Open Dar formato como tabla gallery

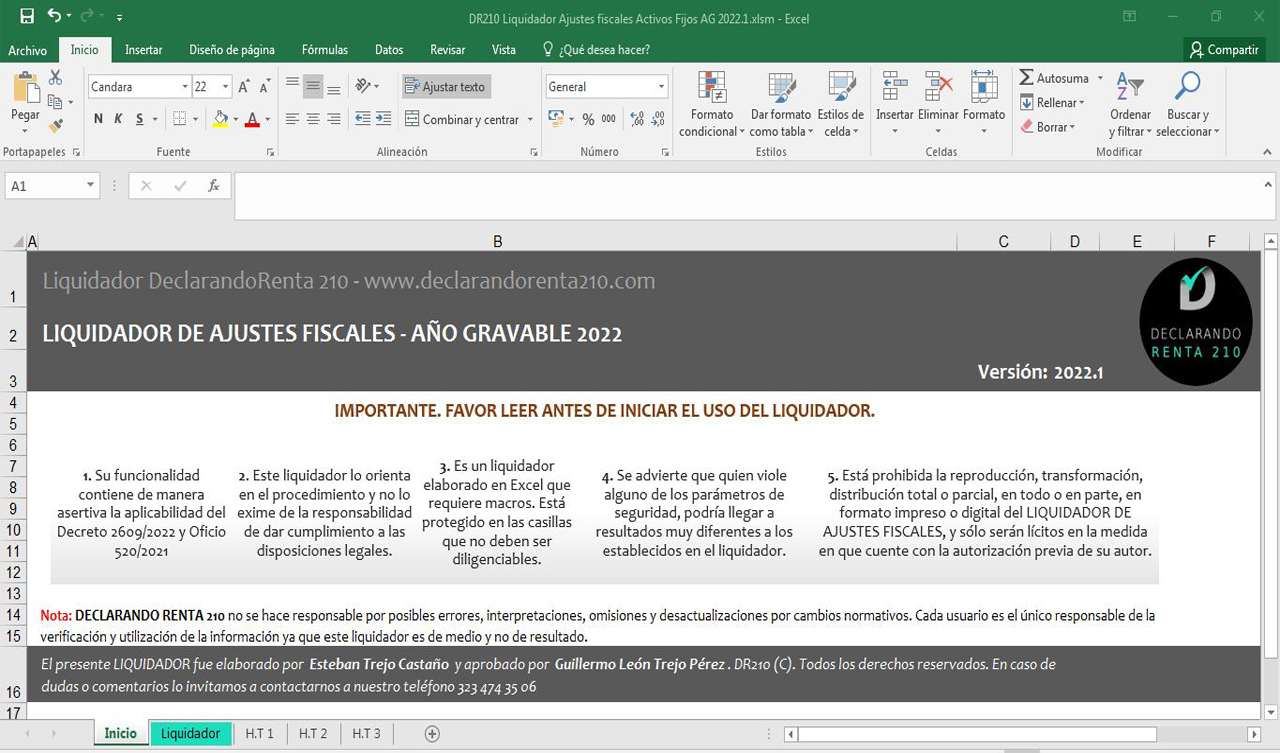[x=781, y=105]
